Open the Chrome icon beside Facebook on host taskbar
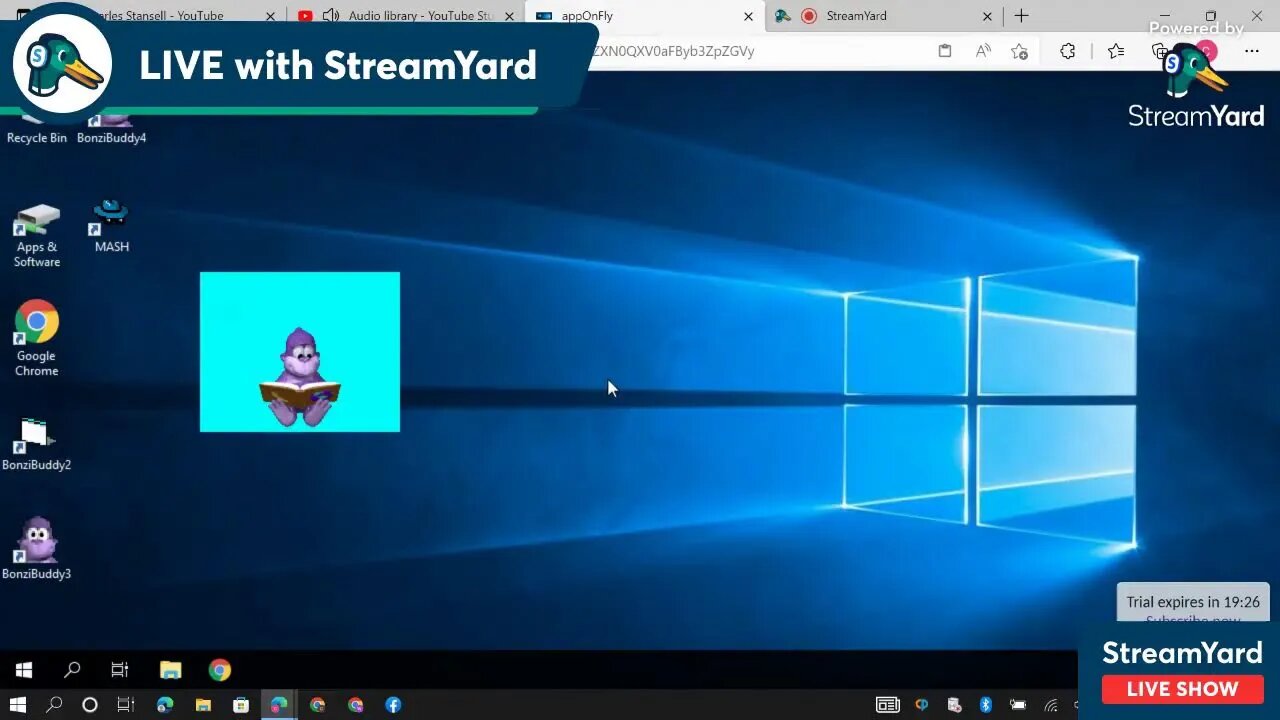 point(355,705)
